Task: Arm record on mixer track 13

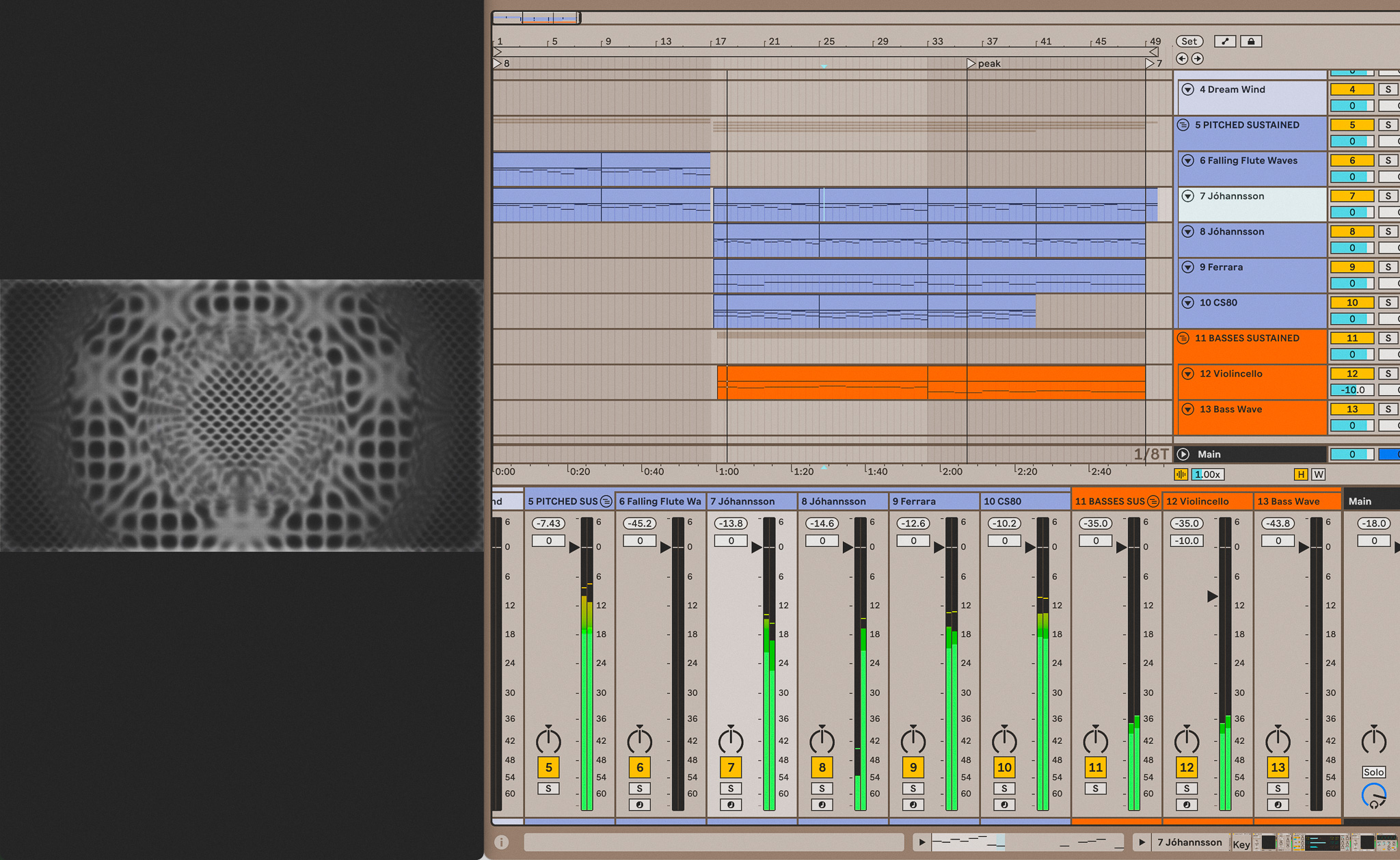Action: pyautogui.click(x=1278, y=805)
